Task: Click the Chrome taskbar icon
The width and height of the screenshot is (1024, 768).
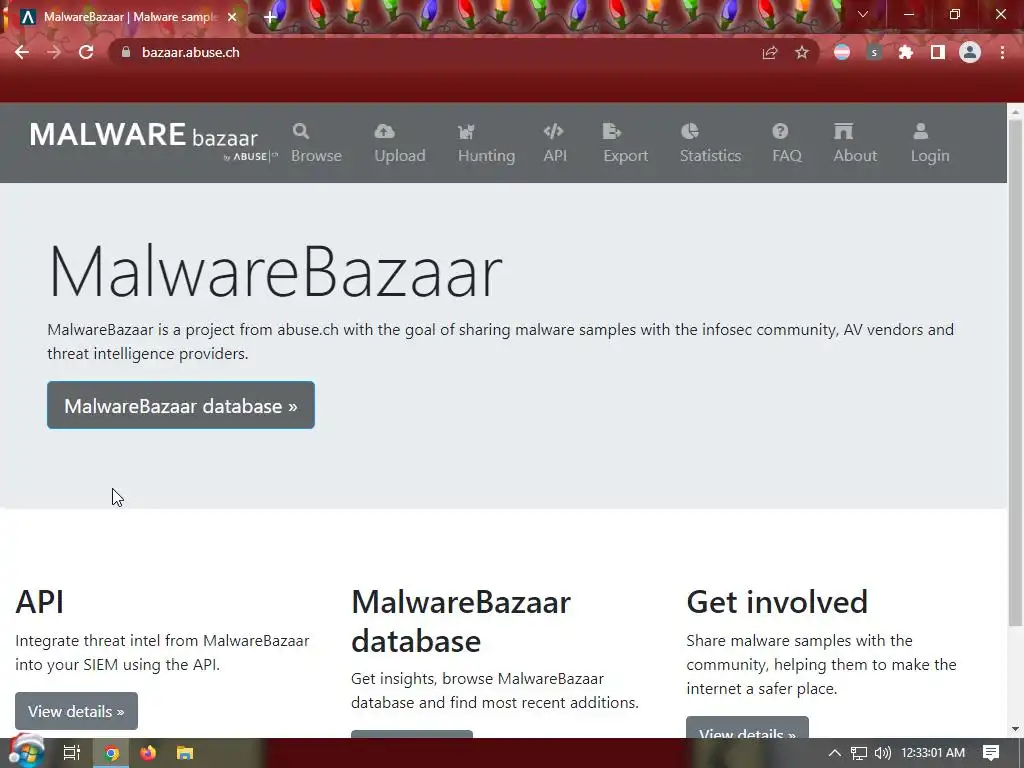Action: 112,753
